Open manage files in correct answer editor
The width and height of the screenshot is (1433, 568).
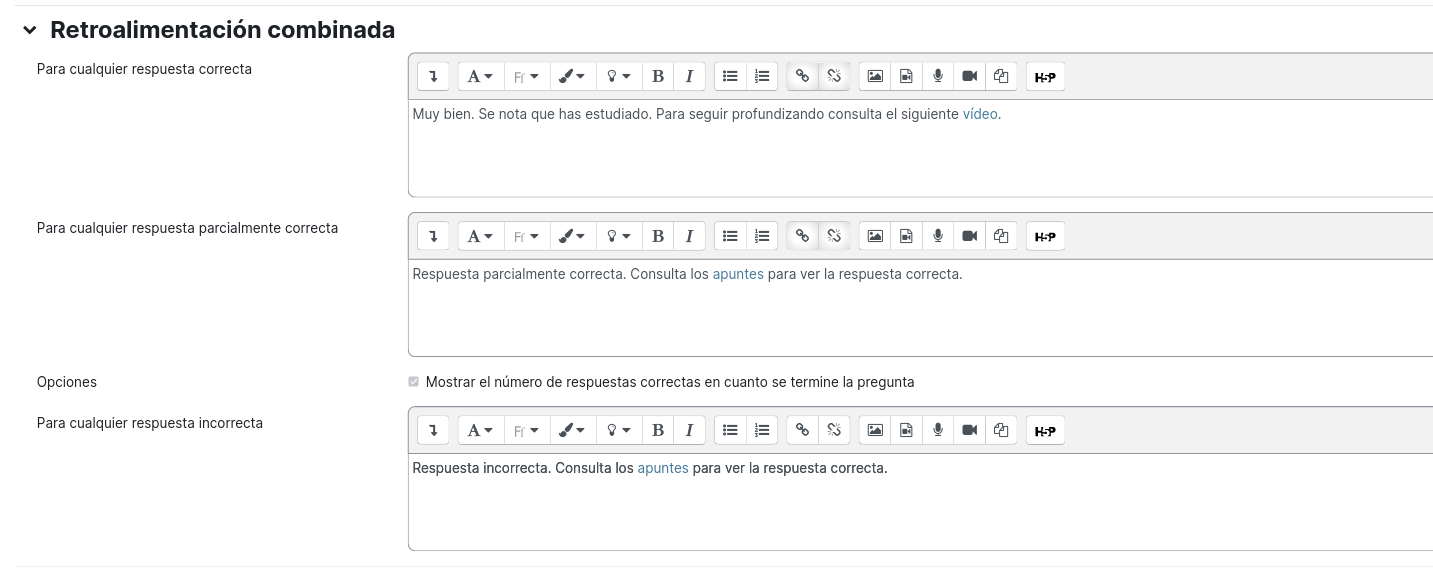(1001, 76)
